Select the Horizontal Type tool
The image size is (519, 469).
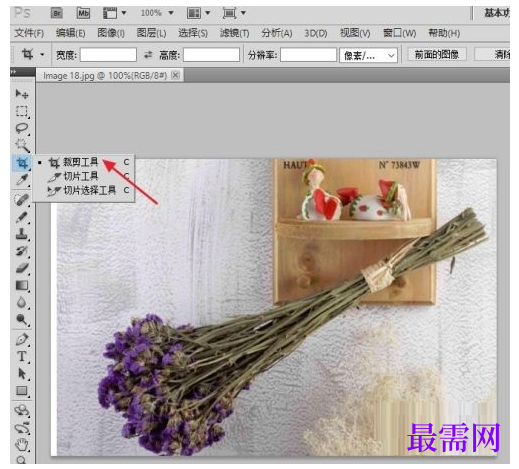pyautogui.click(x=22, y=356)
